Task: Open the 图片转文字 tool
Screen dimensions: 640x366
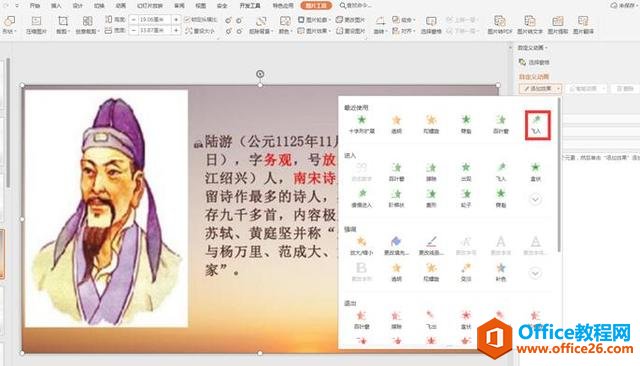Action: (529, 25)
